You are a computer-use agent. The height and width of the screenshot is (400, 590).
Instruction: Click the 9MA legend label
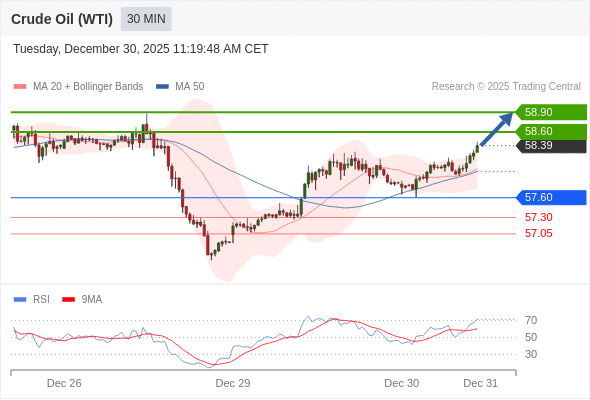92,300
